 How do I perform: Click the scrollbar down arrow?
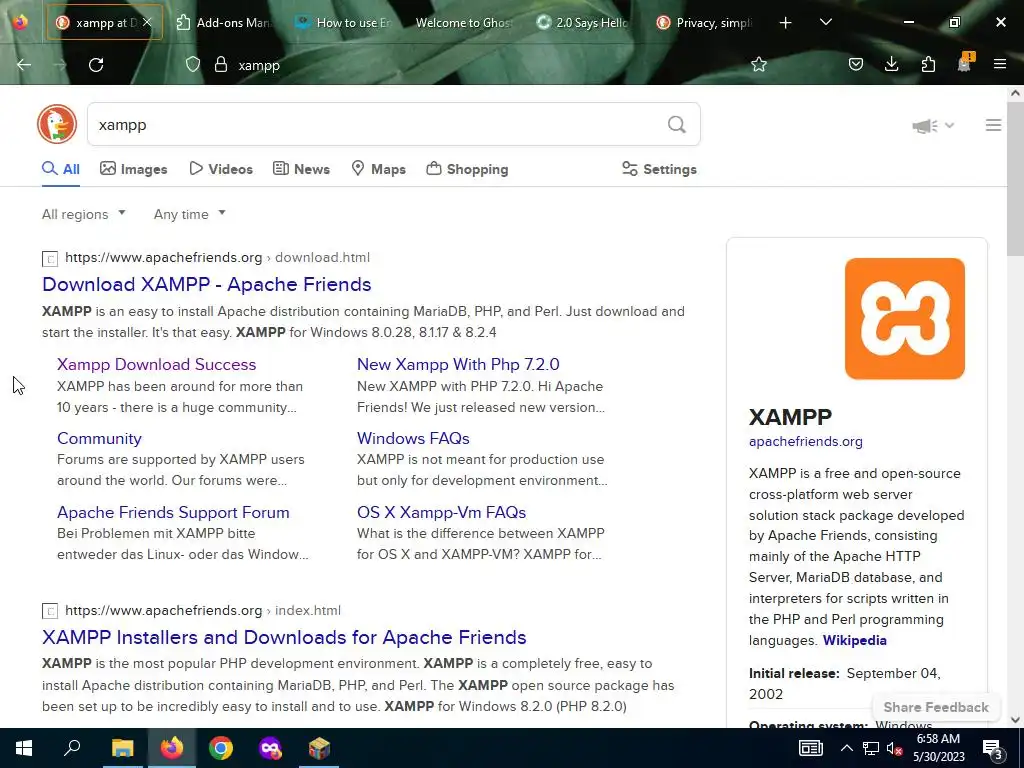click(1016, 720)
